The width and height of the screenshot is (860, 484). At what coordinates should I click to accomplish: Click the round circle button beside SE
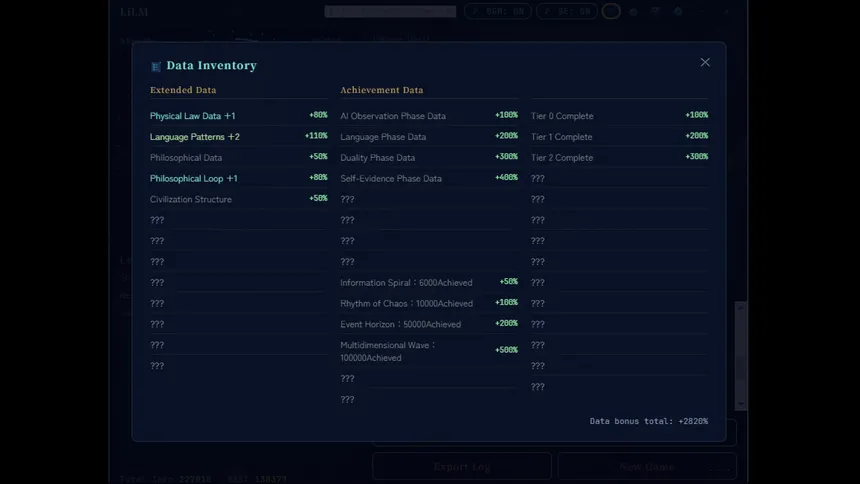(x=611, y=11)
